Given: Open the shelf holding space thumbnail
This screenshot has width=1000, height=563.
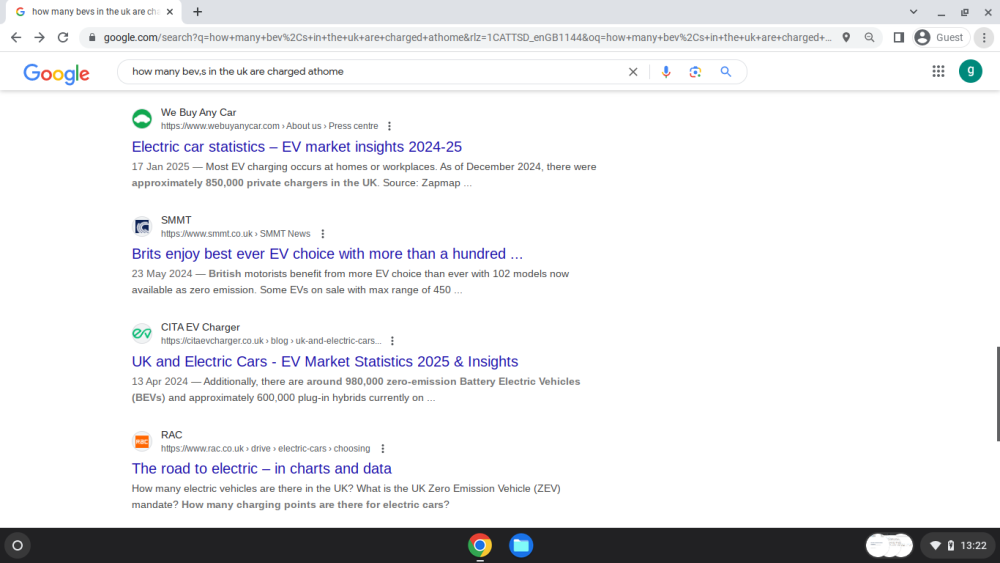Looking at the screenshot, I should coord(889,546).
